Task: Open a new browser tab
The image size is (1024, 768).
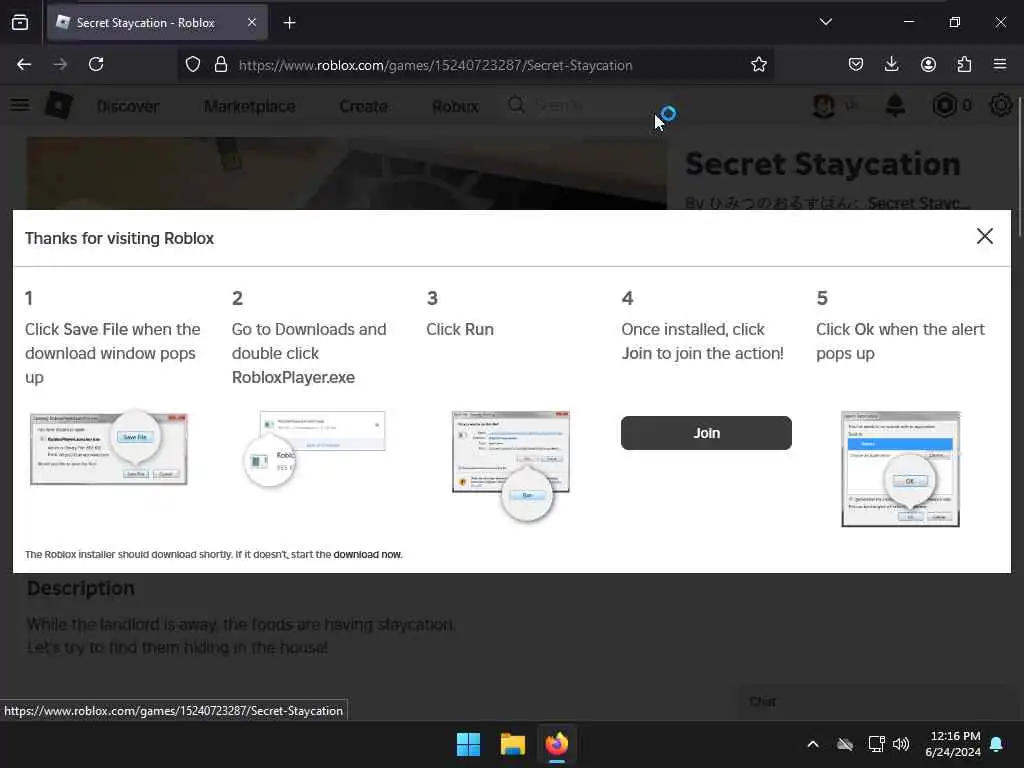Action: [289, 23]
